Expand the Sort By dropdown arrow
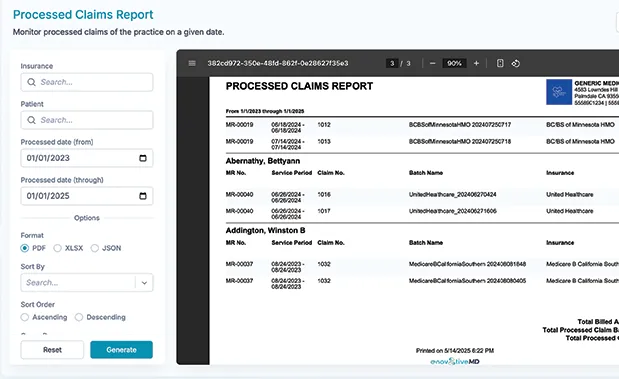 tap(144, 283)
